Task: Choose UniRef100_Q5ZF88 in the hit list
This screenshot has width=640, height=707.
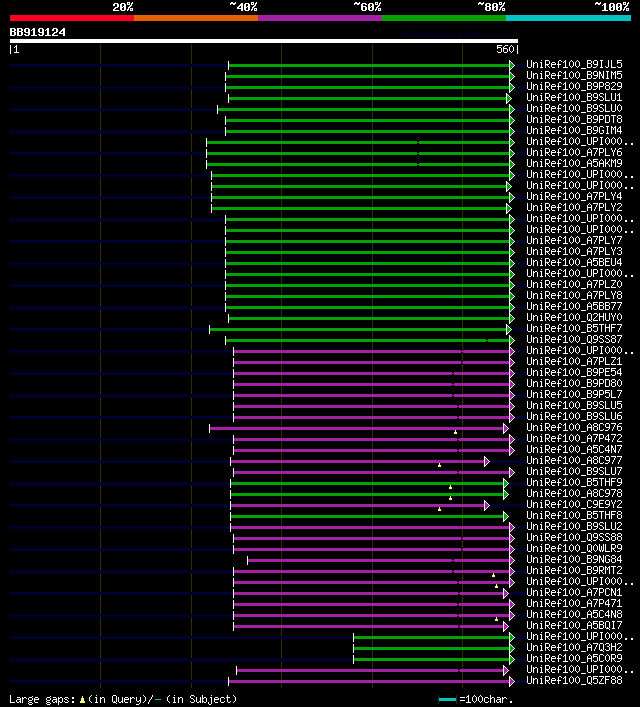Action: (x=574, y=680)
